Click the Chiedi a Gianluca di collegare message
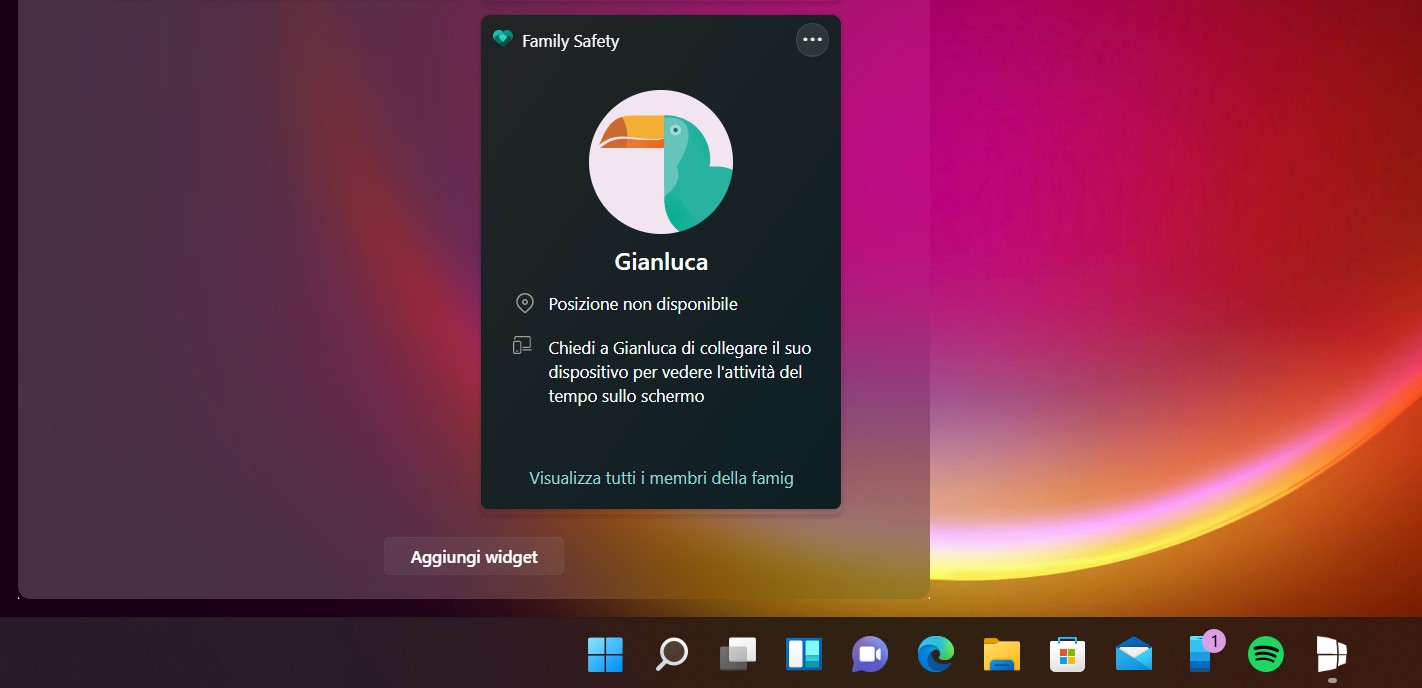This screenshot has height=688, width=1422. [x=680, y=372]
